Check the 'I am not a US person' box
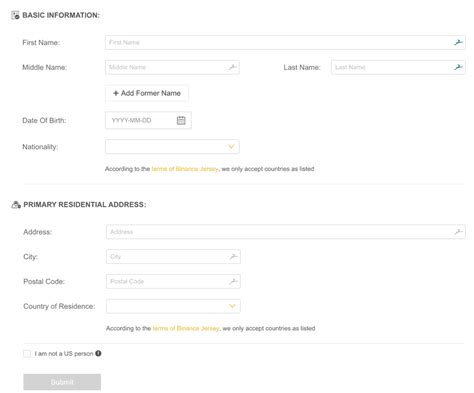The height and width of the screenshot is (393, 474). pos(27,353)
